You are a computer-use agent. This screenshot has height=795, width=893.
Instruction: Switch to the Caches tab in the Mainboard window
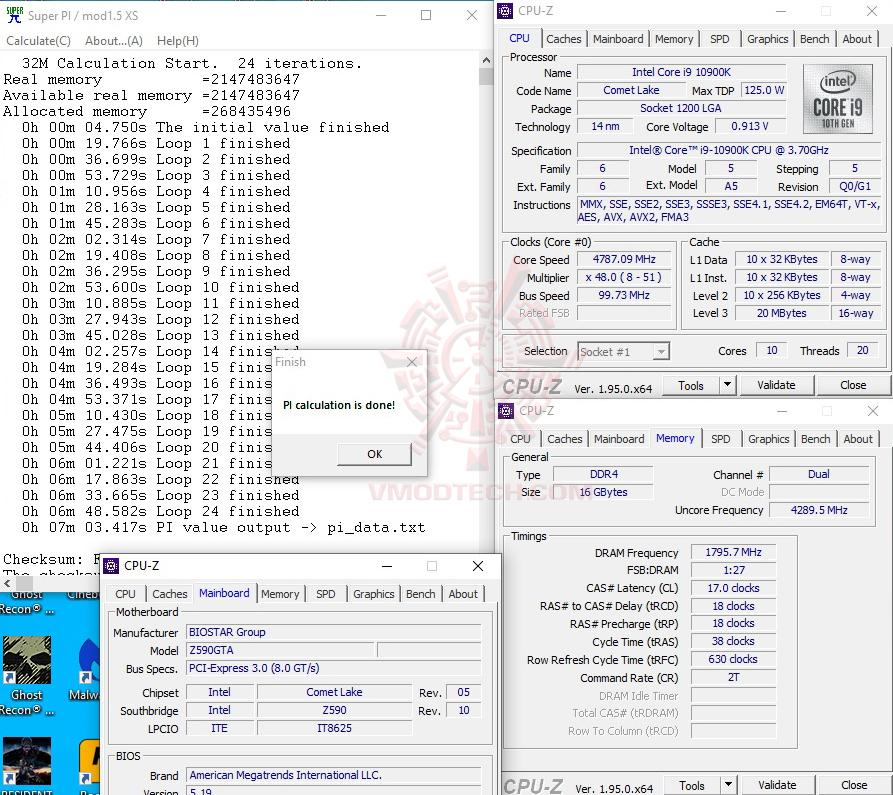click(x=169, y=593)
